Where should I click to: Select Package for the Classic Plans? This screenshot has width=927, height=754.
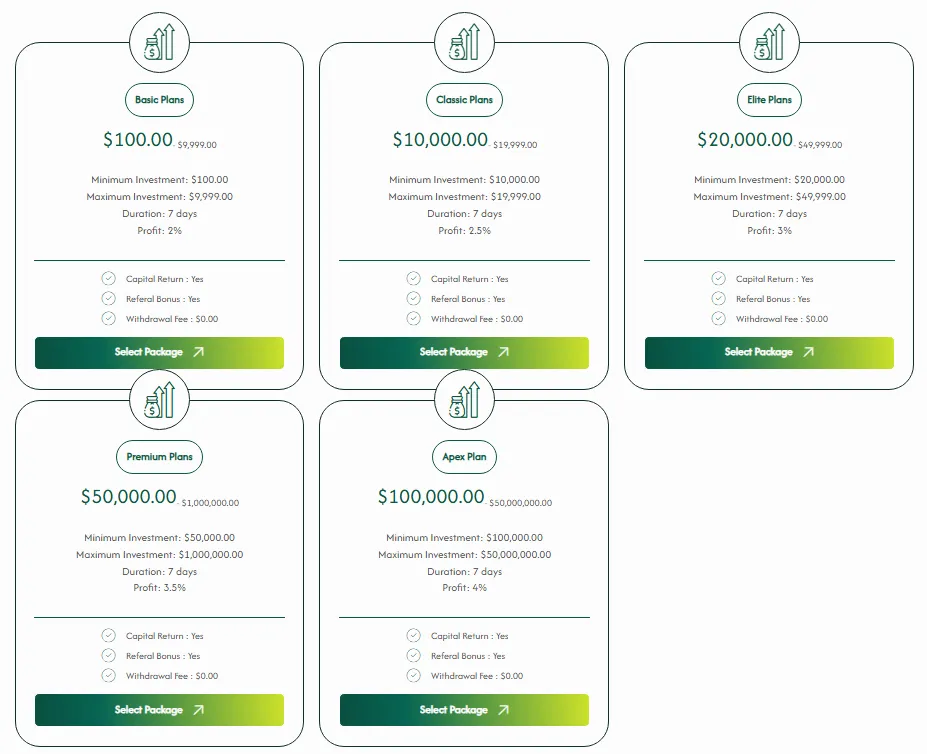(464, 352)
